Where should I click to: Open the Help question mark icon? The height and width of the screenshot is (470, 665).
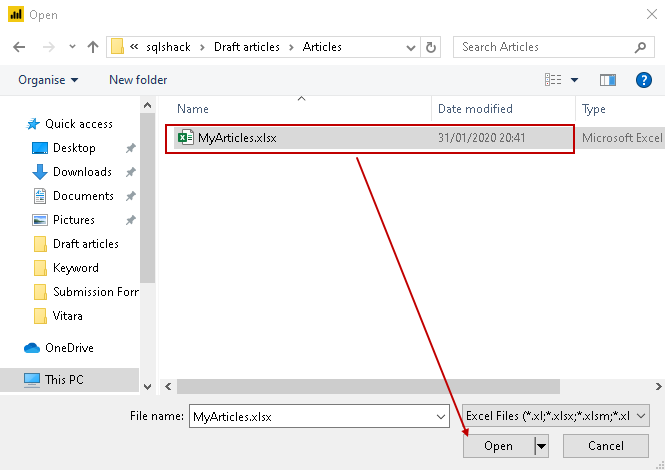tap(643, 80)
